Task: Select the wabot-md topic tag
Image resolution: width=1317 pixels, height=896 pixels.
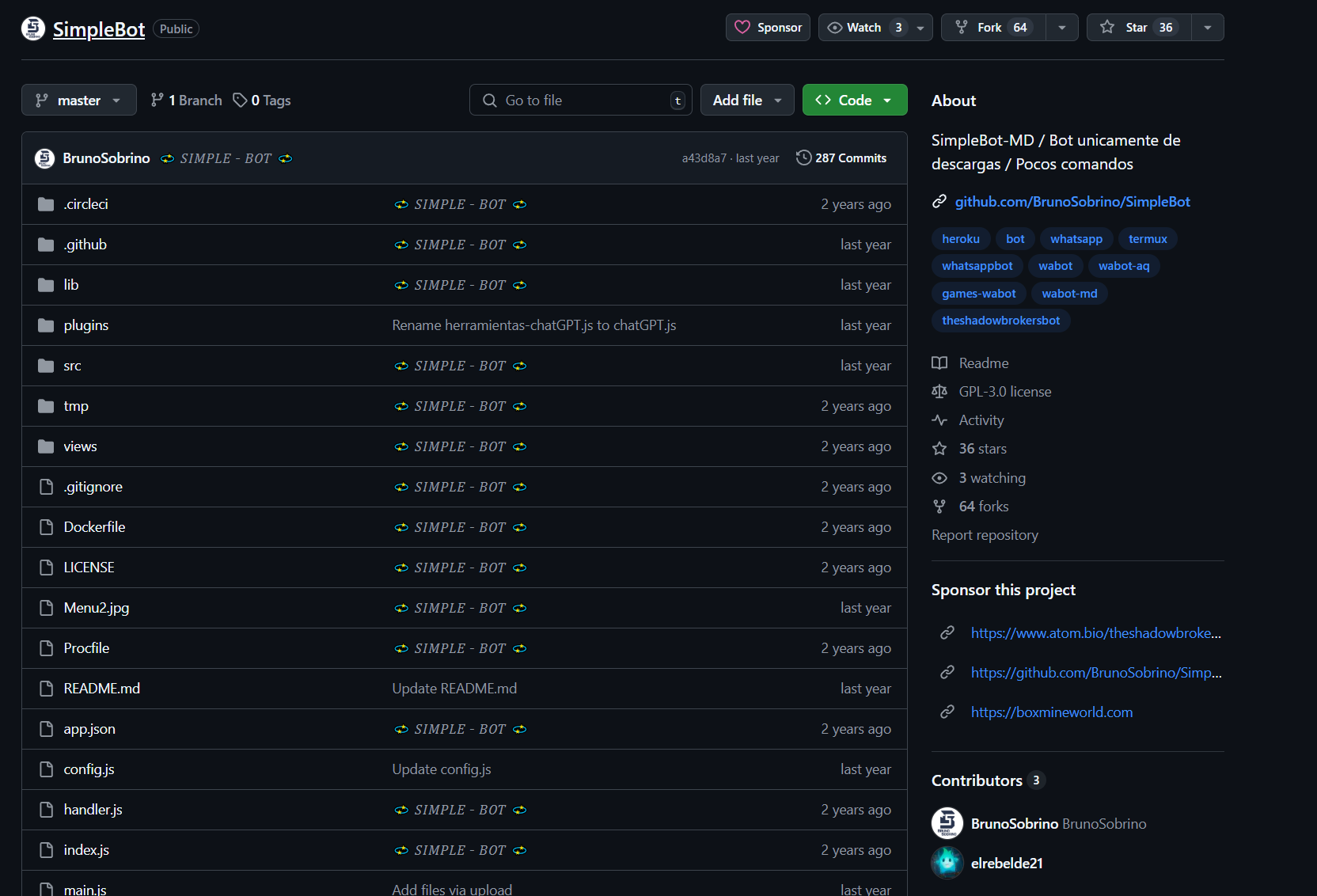Action: pos(1069,294)
